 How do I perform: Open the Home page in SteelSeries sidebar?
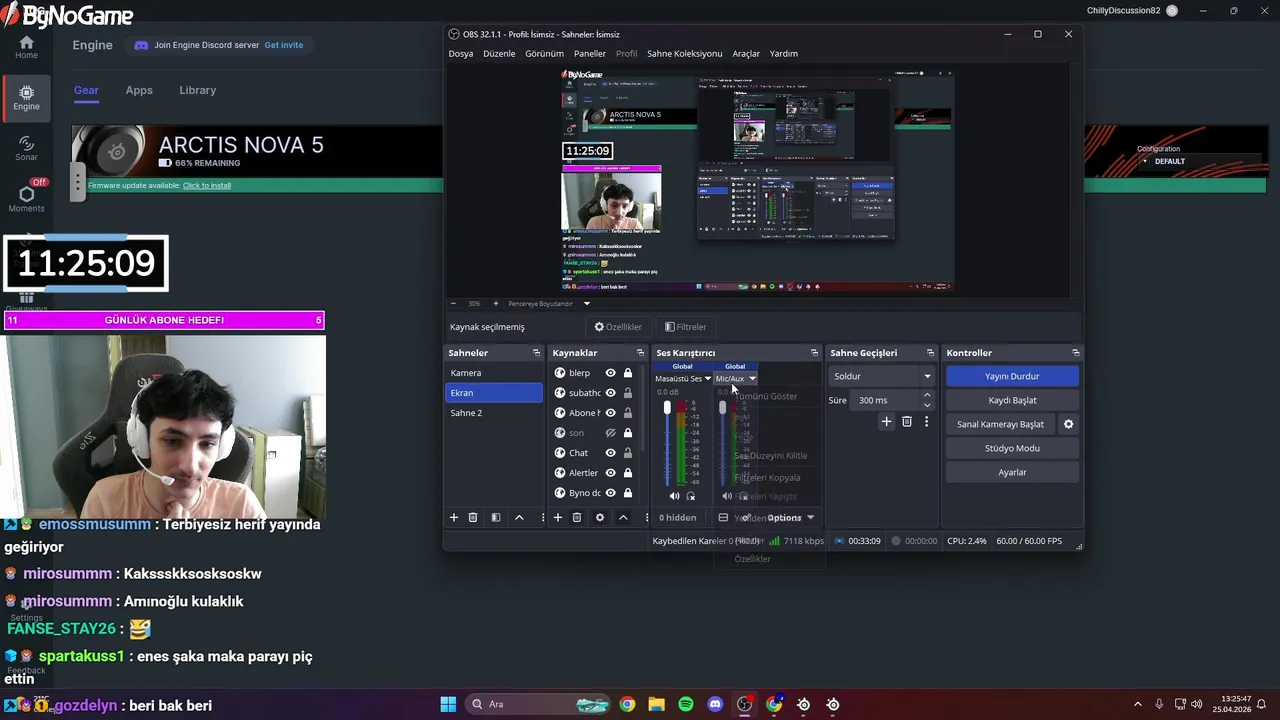26,47
